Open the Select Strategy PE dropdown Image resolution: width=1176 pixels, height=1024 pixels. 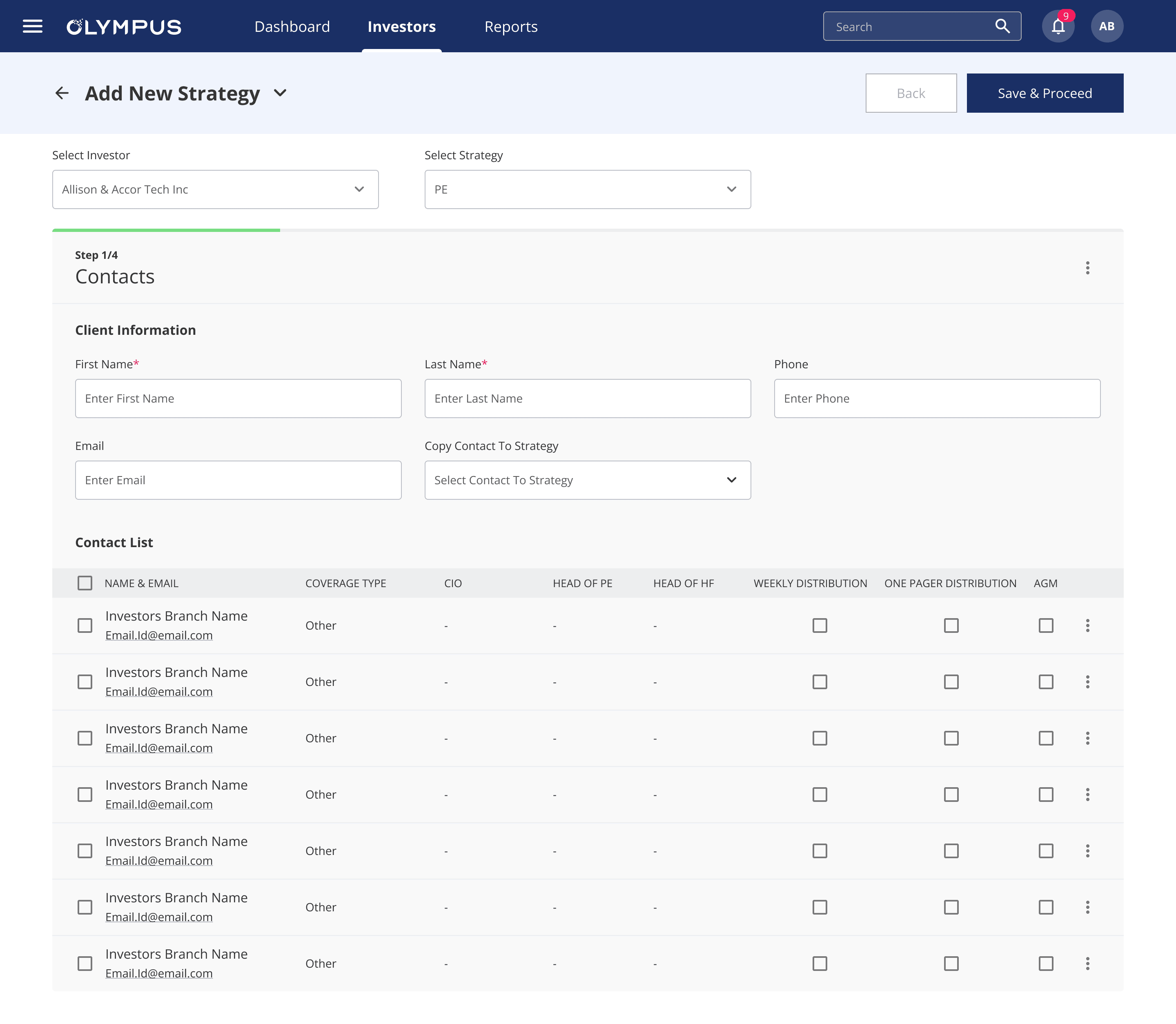pyautogui.click(x=588, y=190)
